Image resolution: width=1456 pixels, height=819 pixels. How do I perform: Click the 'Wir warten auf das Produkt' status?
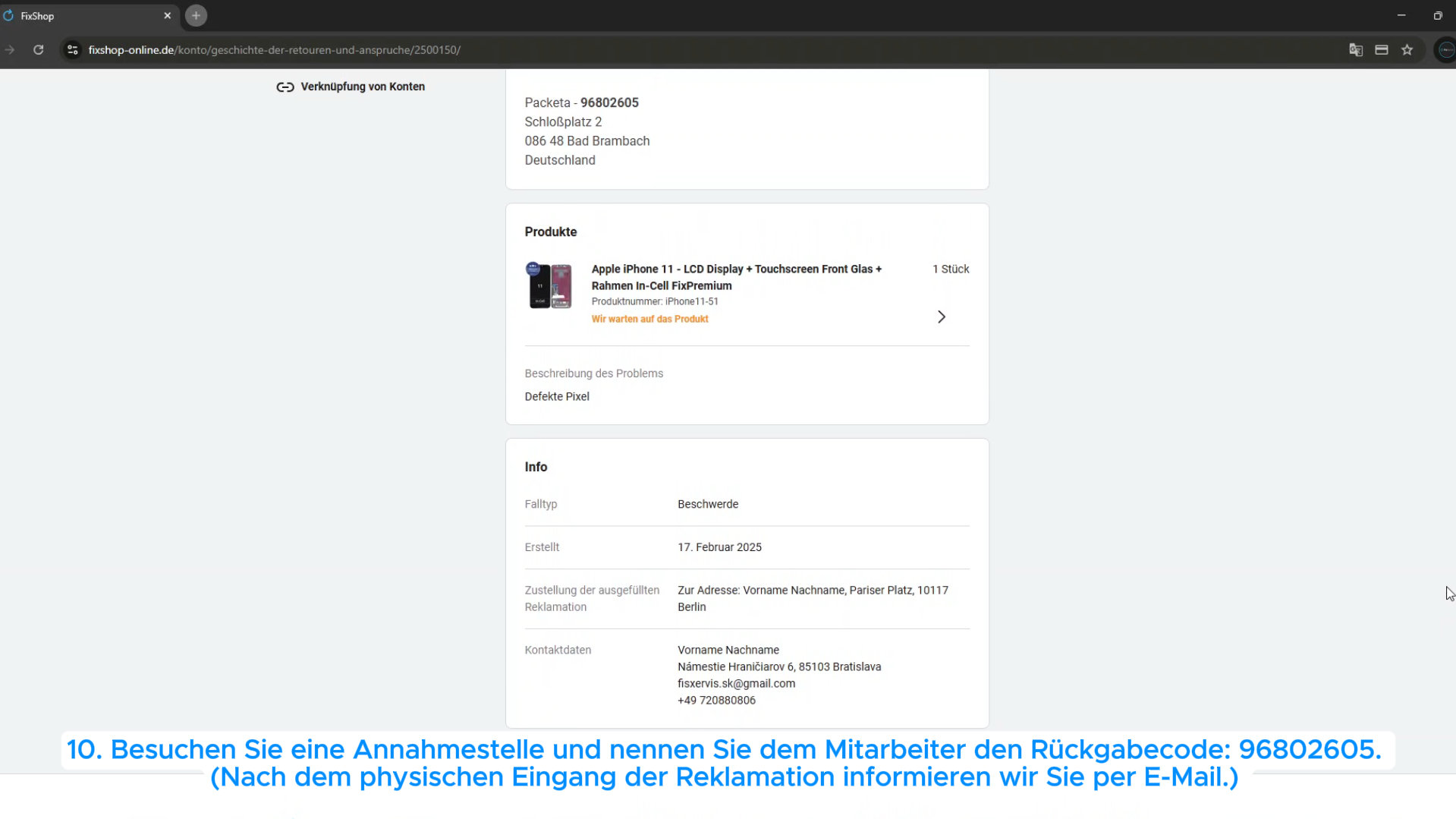click(649, 319)
